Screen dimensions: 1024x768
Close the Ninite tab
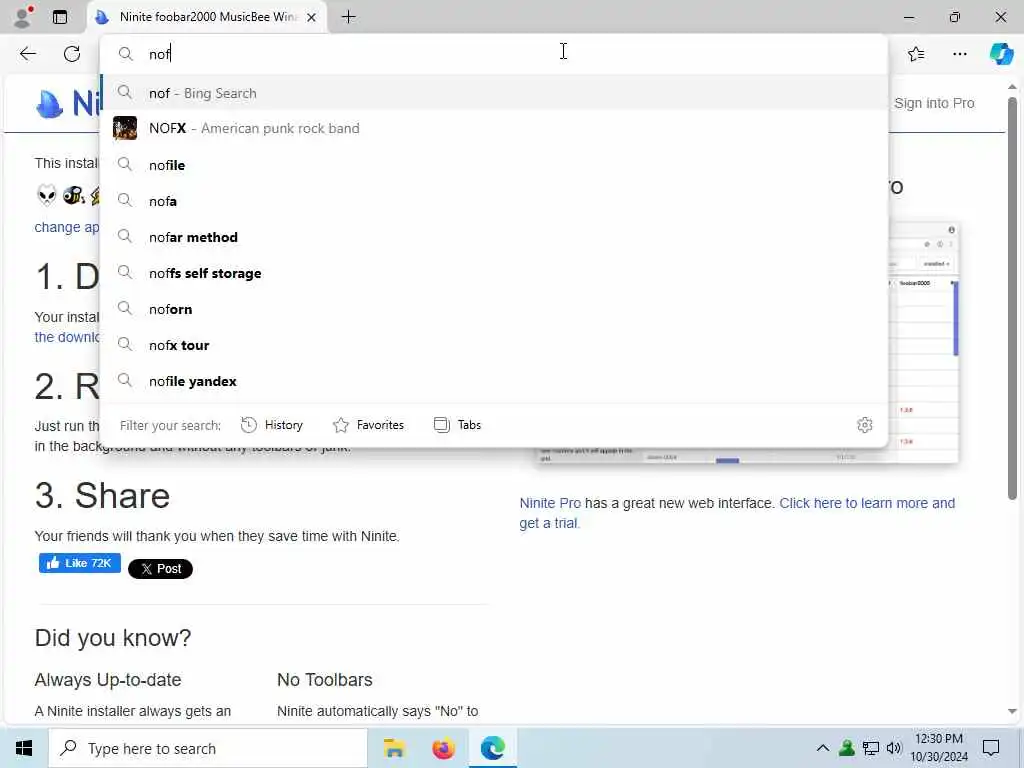(x=312, y=17)
